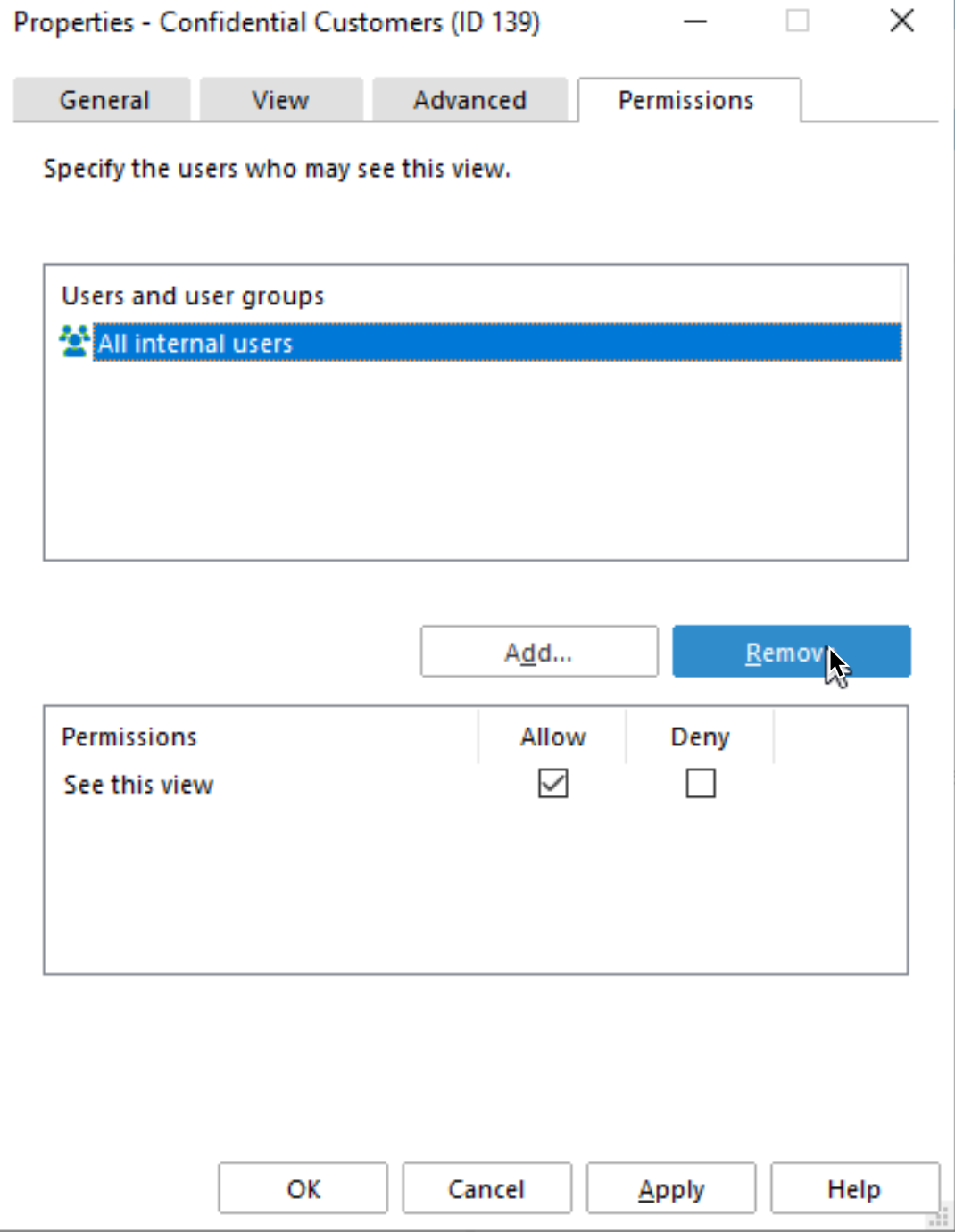Confirm changes with the OK button
The width and height of the screenshot is (955, 1232).
[x=303, y=1188]
